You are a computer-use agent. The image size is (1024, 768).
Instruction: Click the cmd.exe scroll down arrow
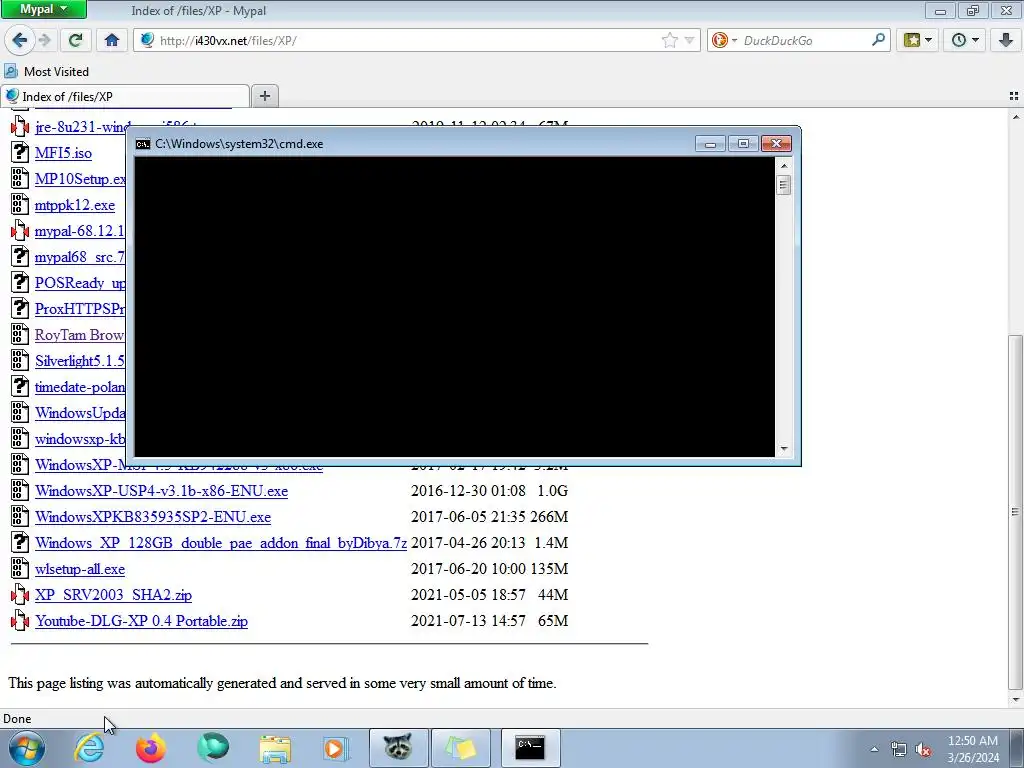click(784, 449)
